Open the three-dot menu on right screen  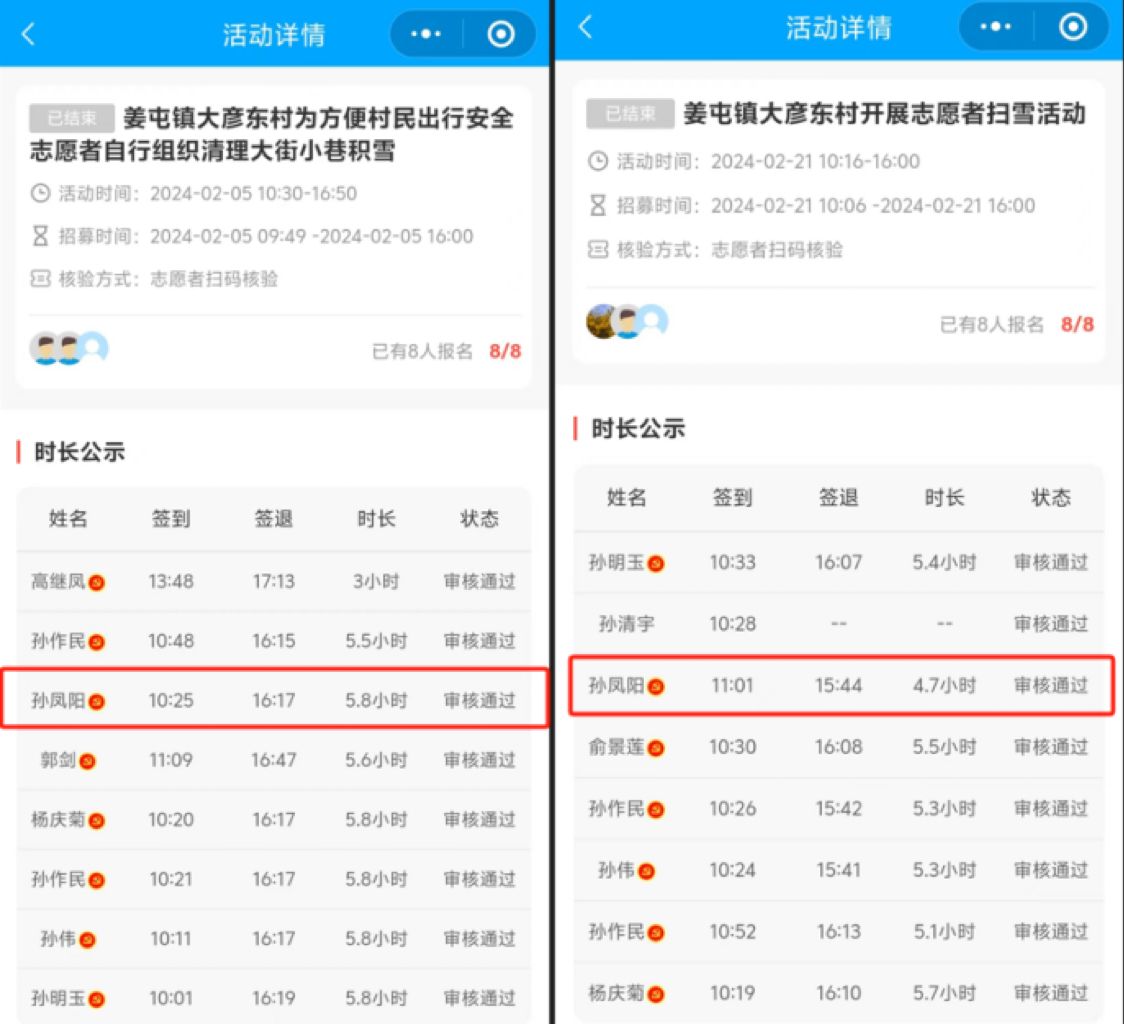[995, 27]
